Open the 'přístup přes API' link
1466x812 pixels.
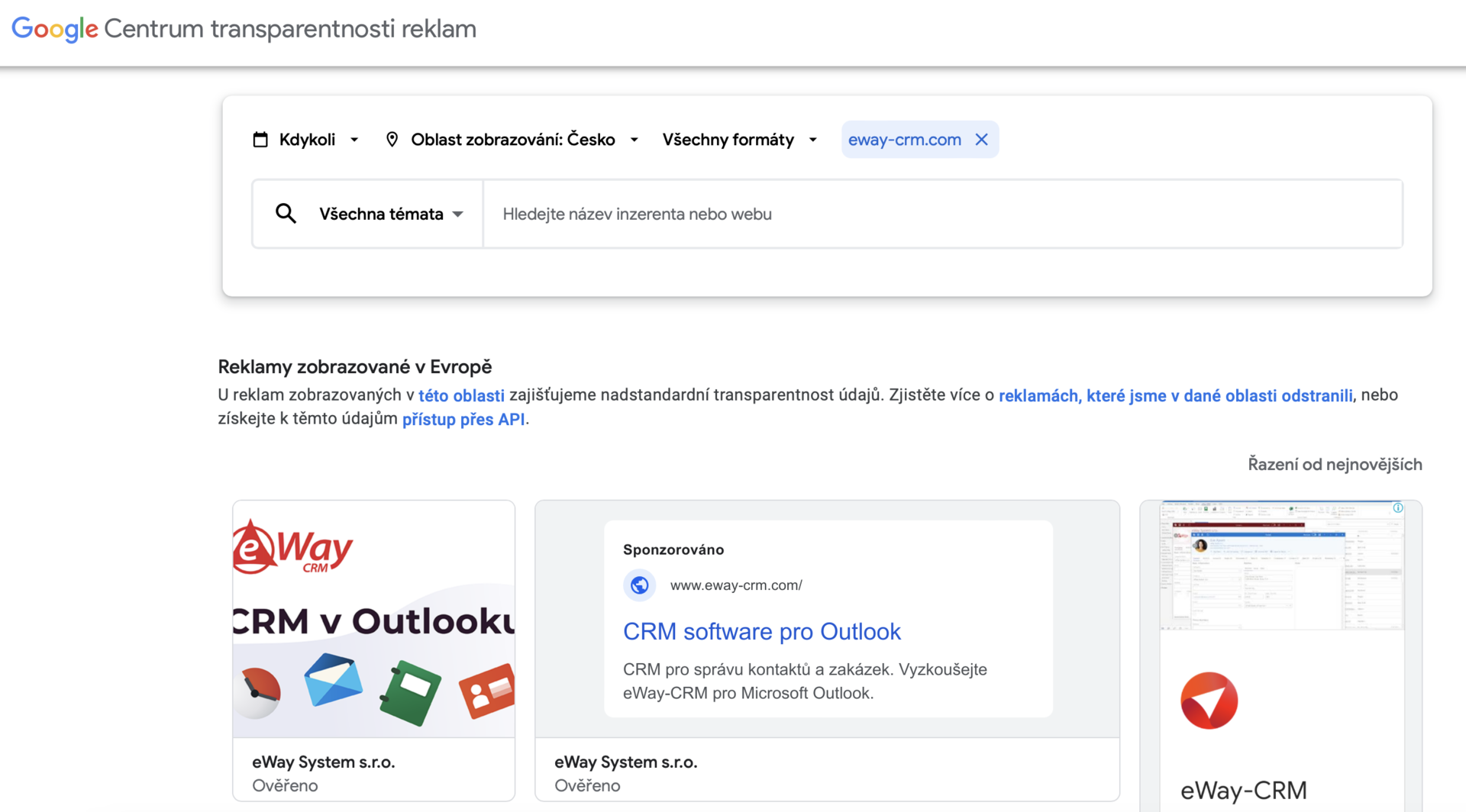click(463, 419)
